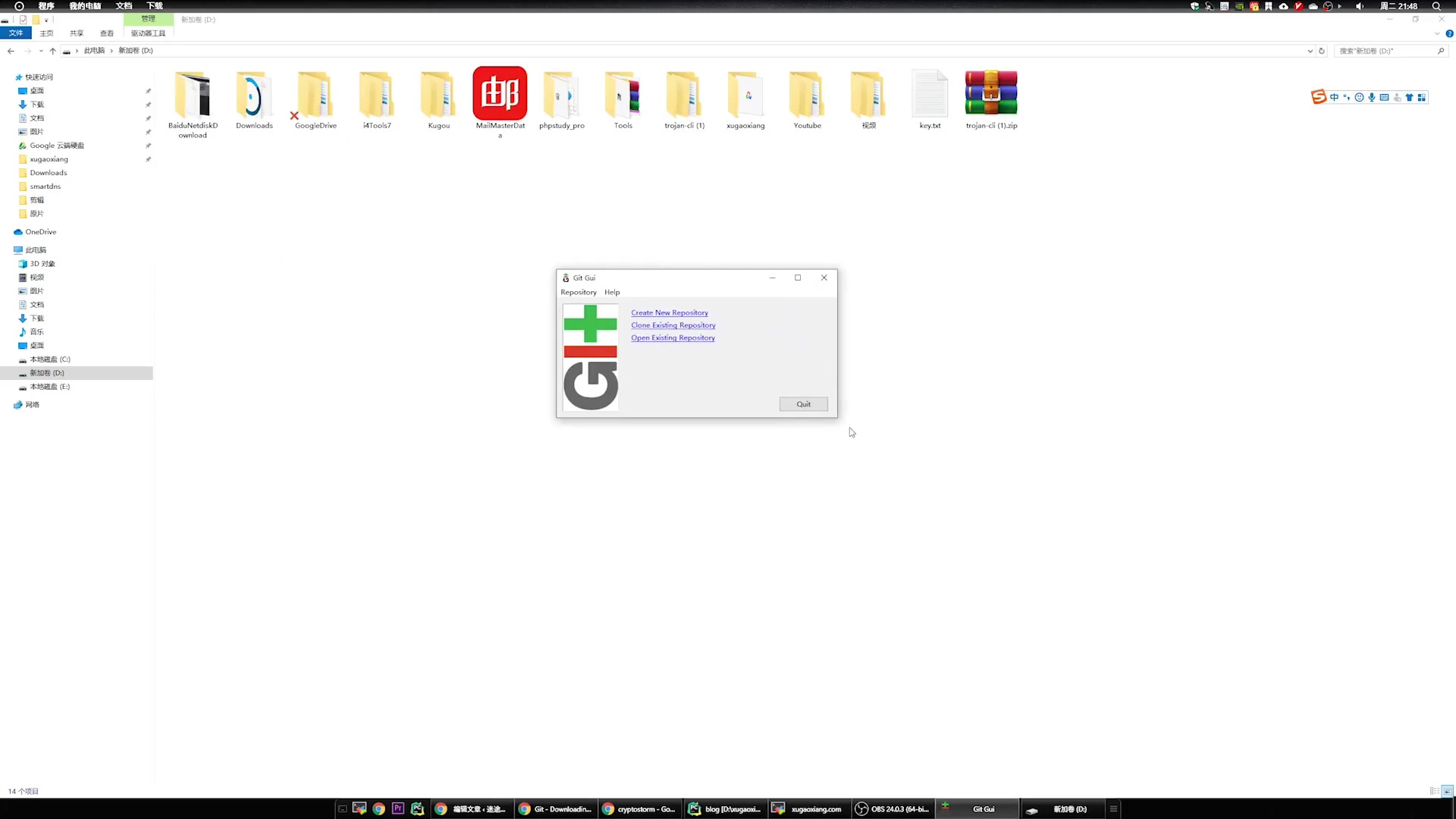The image size is (1456, 819).
Task: Expand the address bar history dropdown
Action: [x=1310, y=51]
